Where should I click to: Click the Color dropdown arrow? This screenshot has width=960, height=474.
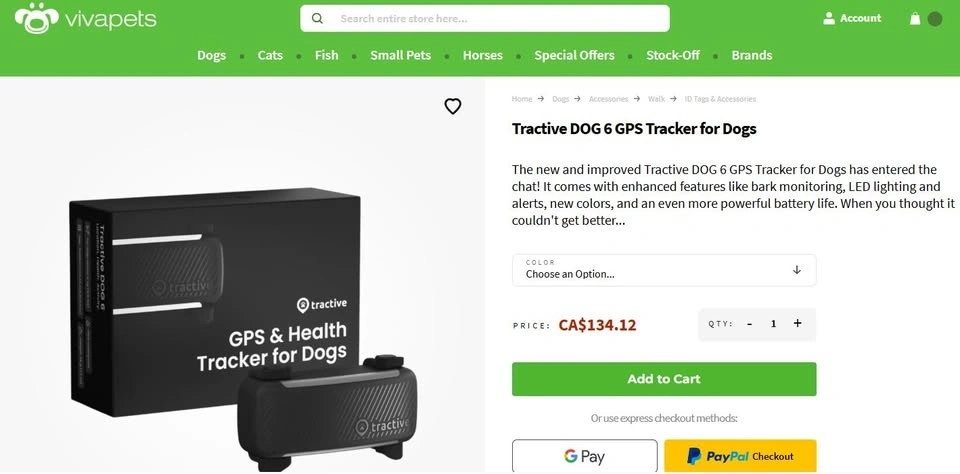pyautogui.click(x=797, y=270)
